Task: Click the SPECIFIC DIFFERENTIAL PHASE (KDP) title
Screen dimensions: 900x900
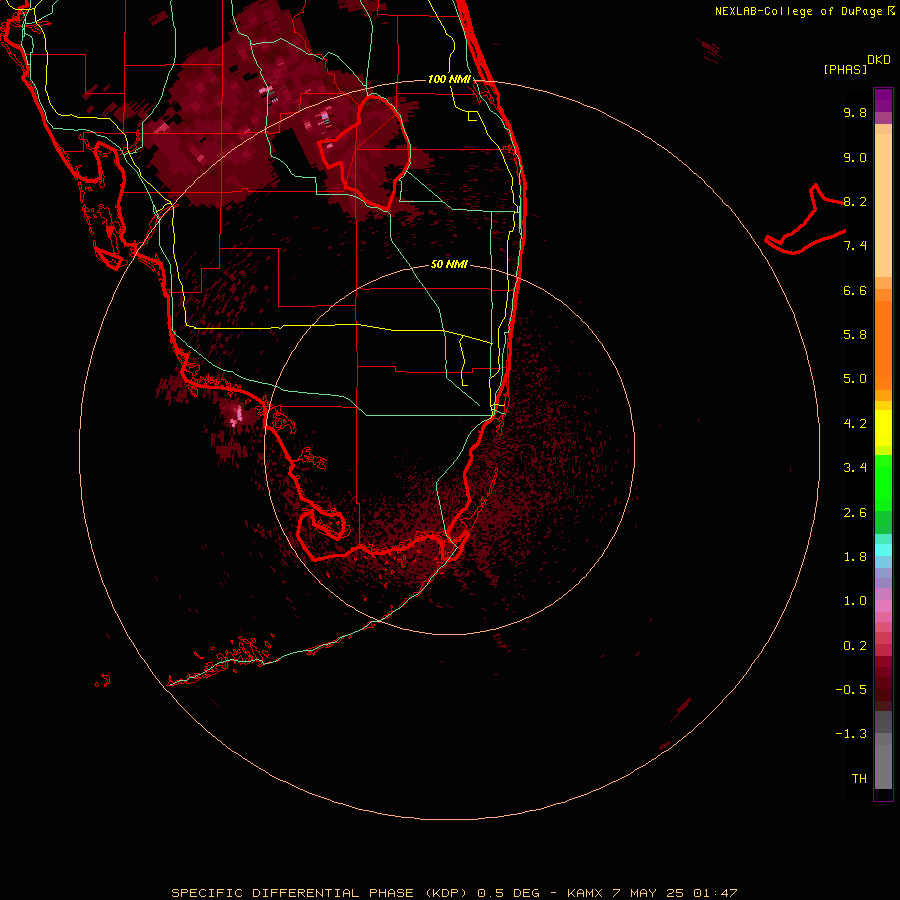Action: coord(320,893)
